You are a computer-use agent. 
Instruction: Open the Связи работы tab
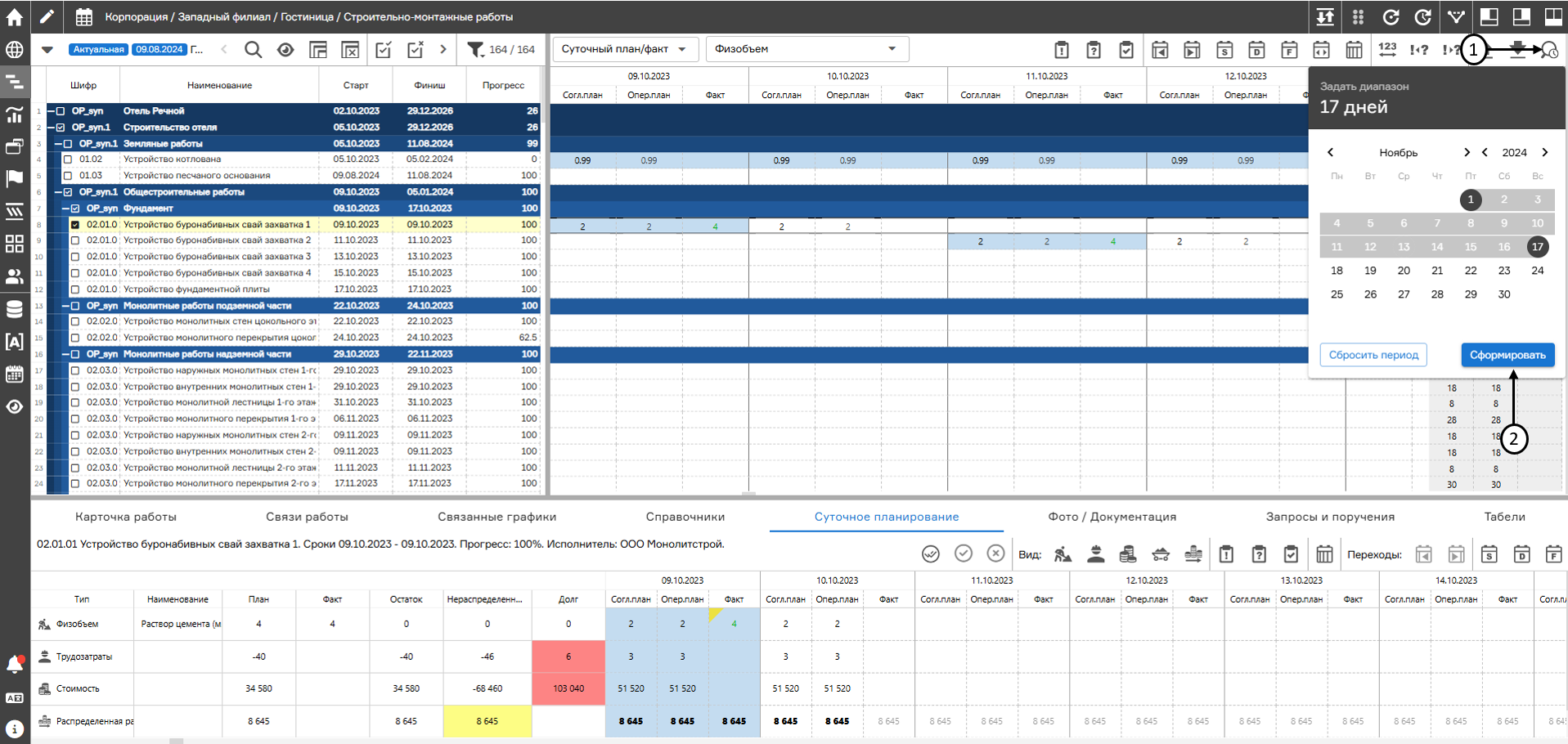coord(307,517)
